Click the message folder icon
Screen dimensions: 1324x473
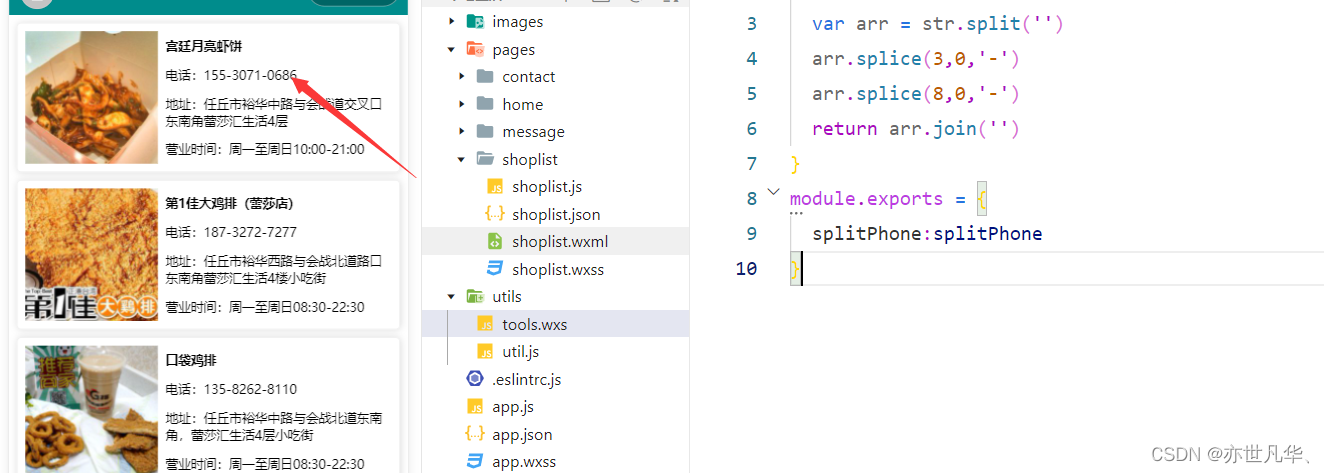pos(485,131)
